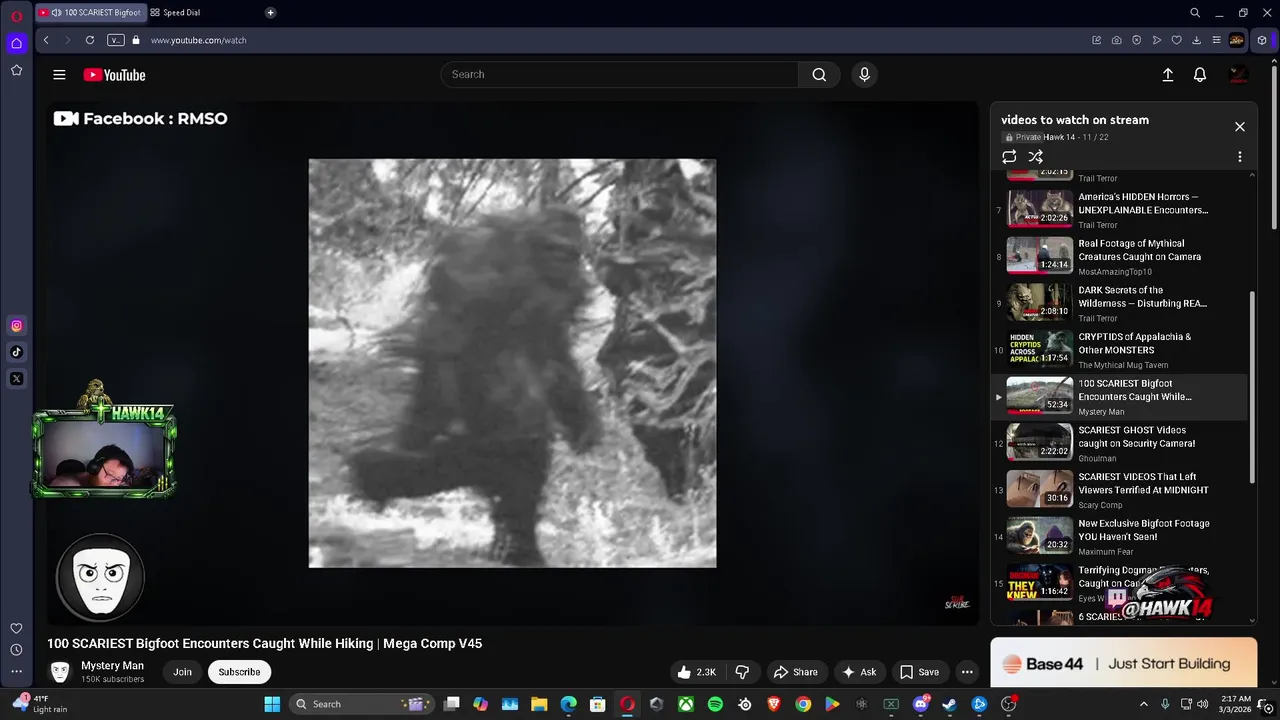
Task: Click the search magnifier button on YouTube
Action: click(x=819, y=74)
